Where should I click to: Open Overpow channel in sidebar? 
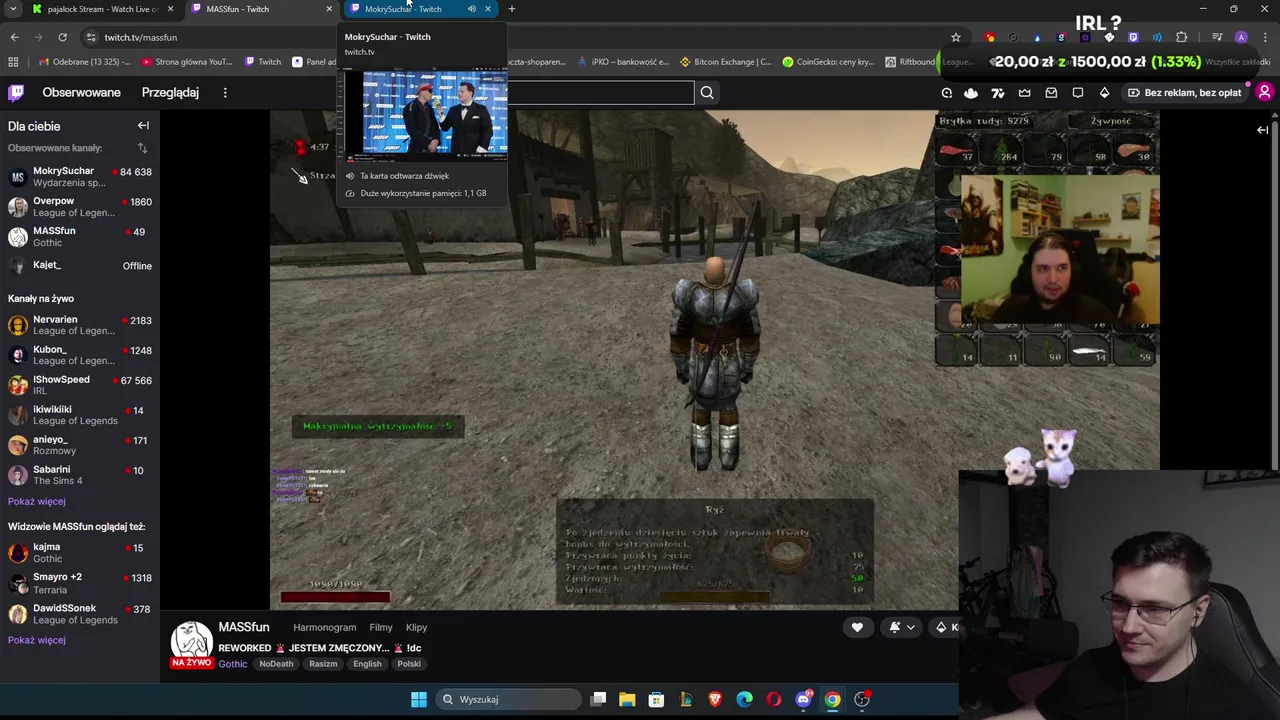tap(80, 207)
